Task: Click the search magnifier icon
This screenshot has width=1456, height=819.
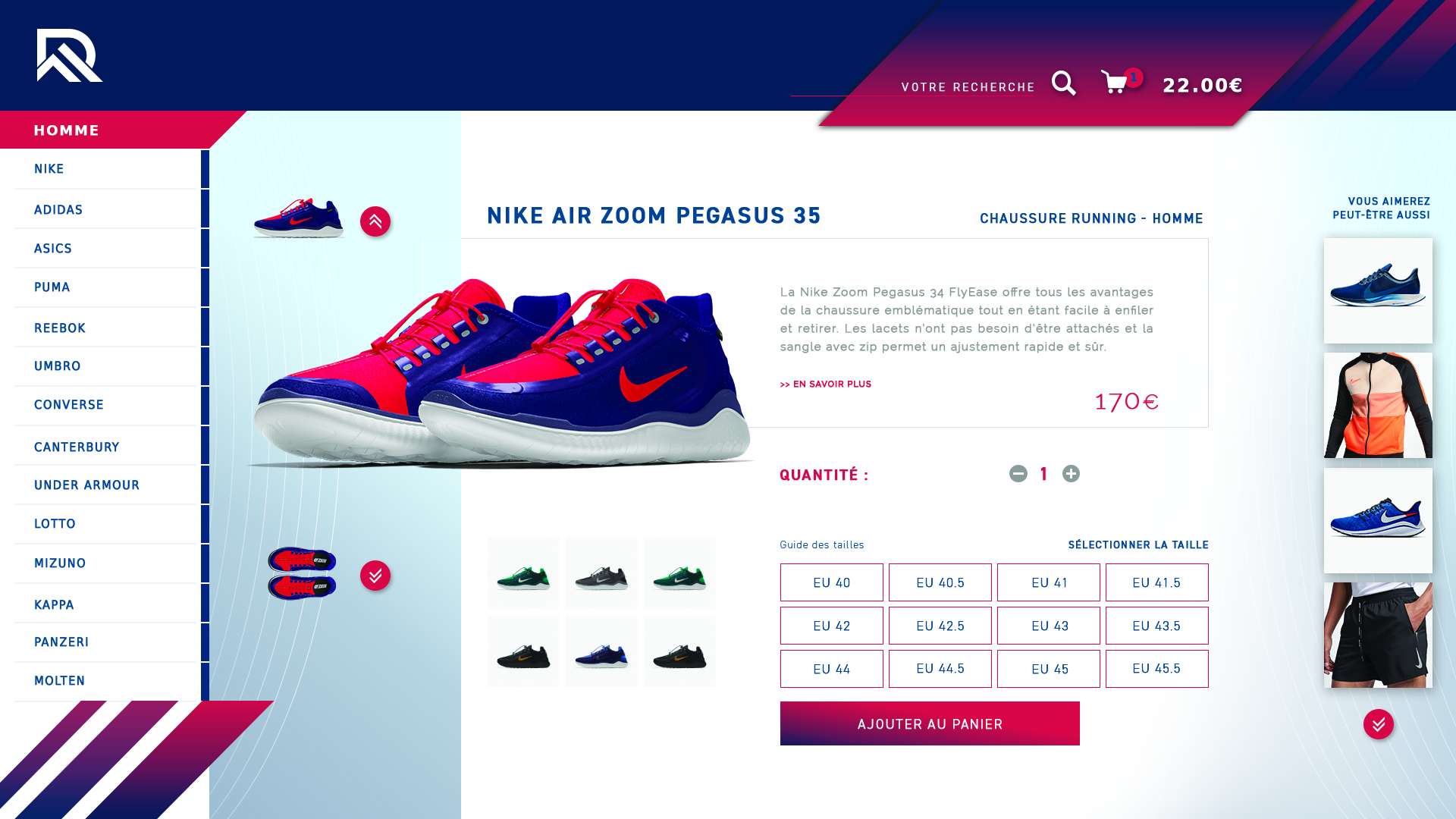Action: (1063, 83)
